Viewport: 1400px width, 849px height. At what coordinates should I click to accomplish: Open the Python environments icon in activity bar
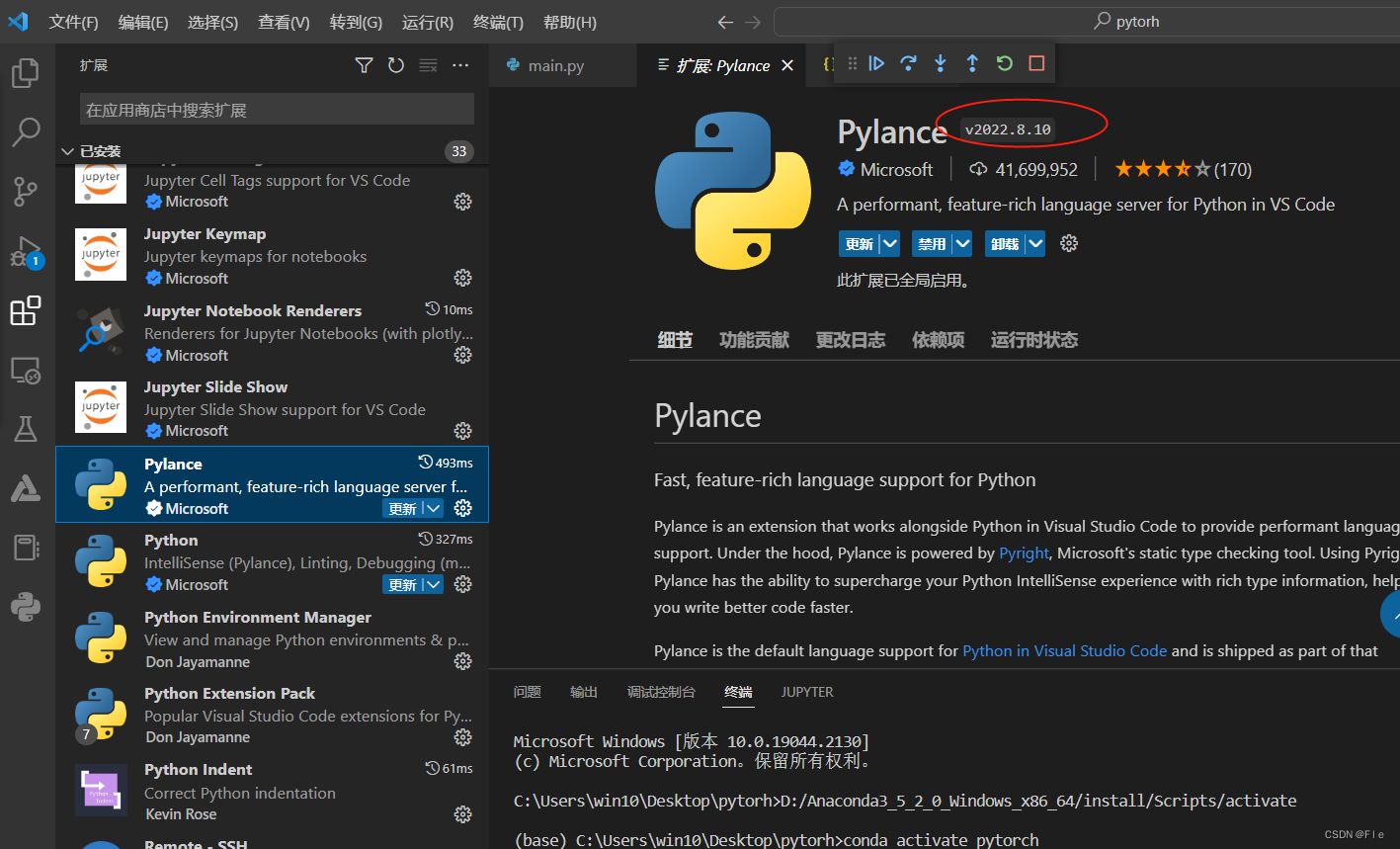[26, 606]
